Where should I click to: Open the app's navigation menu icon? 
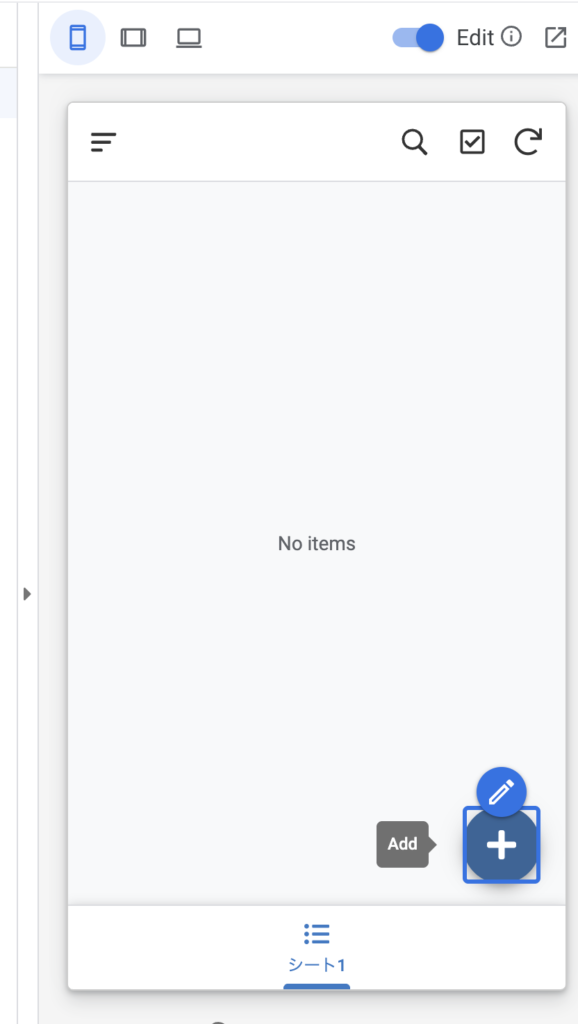click(x=103, y=142)
